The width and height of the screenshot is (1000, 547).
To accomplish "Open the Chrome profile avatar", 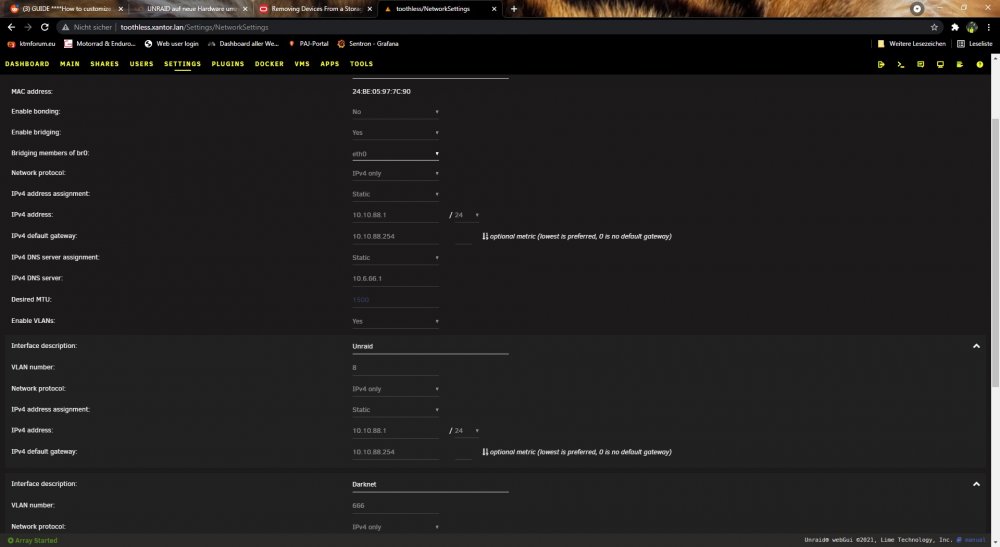I will pos(971,27).
